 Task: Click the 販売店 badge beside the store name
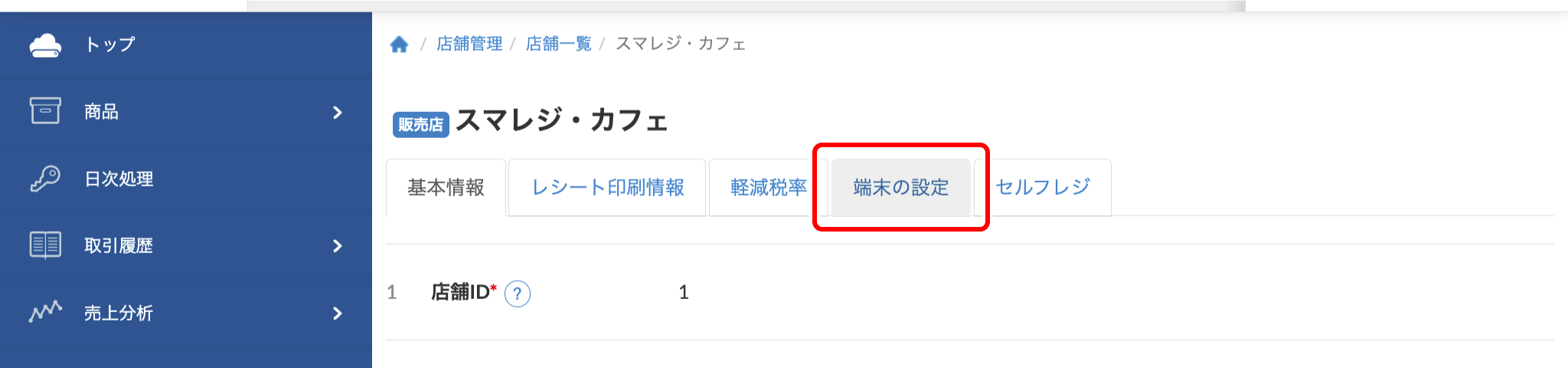point(420,124)
